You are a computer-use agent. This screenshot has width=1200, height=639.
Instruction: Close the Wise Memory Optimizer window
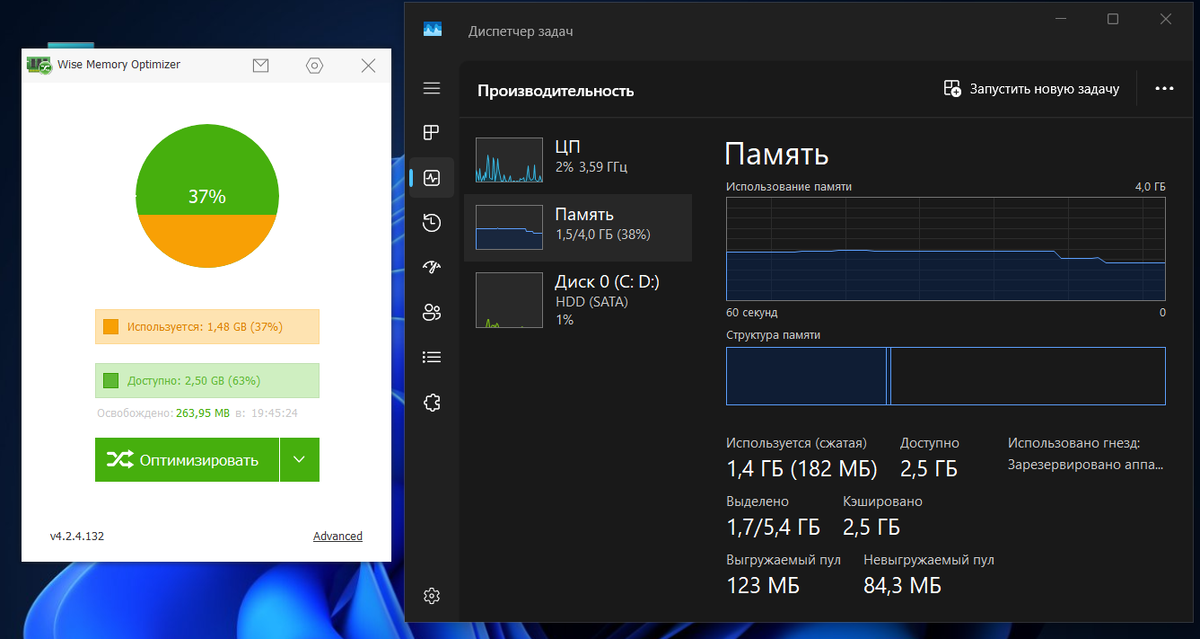click(x=368, y=66)
